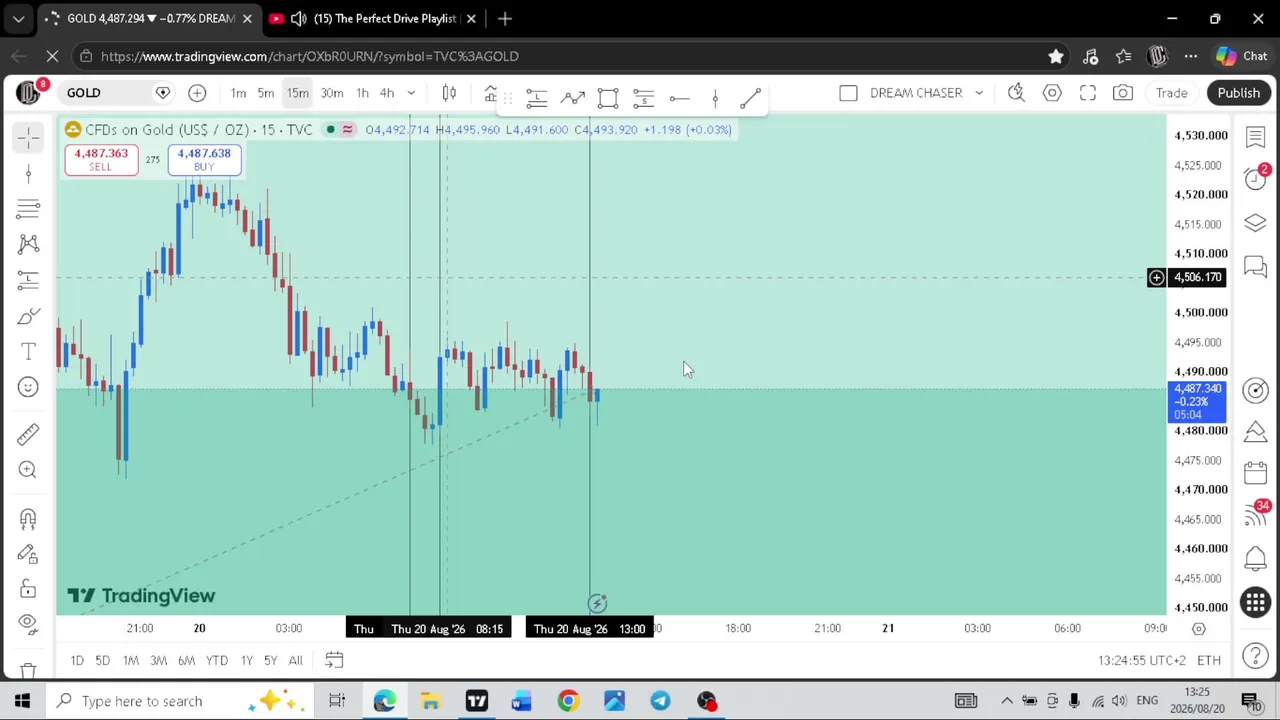Open the watchlist panel icon
The image size is (1280, 720).
coord(1255,136)
